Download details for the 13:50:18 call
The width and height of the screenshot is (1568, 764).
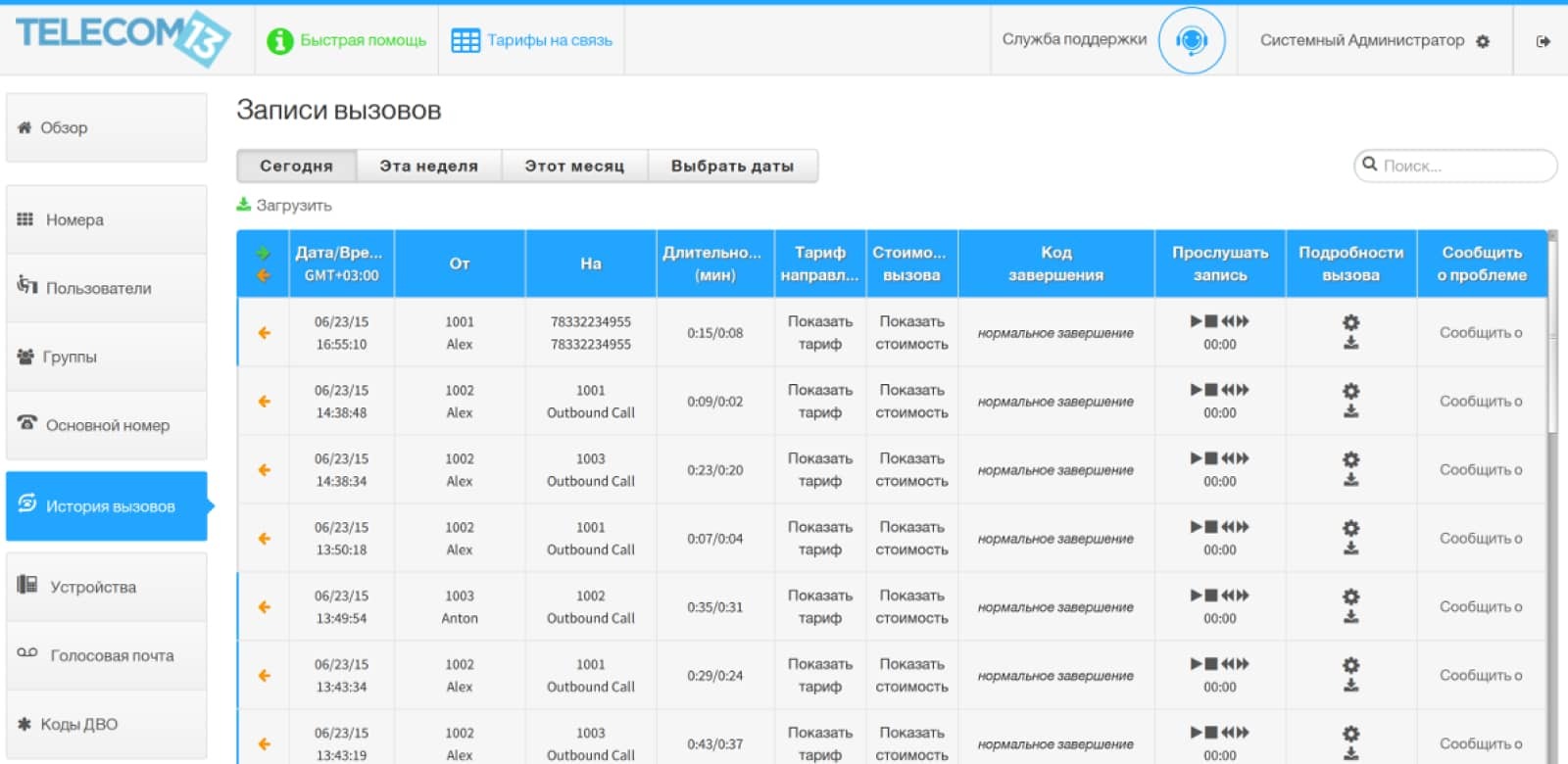tap(1350, 549)
